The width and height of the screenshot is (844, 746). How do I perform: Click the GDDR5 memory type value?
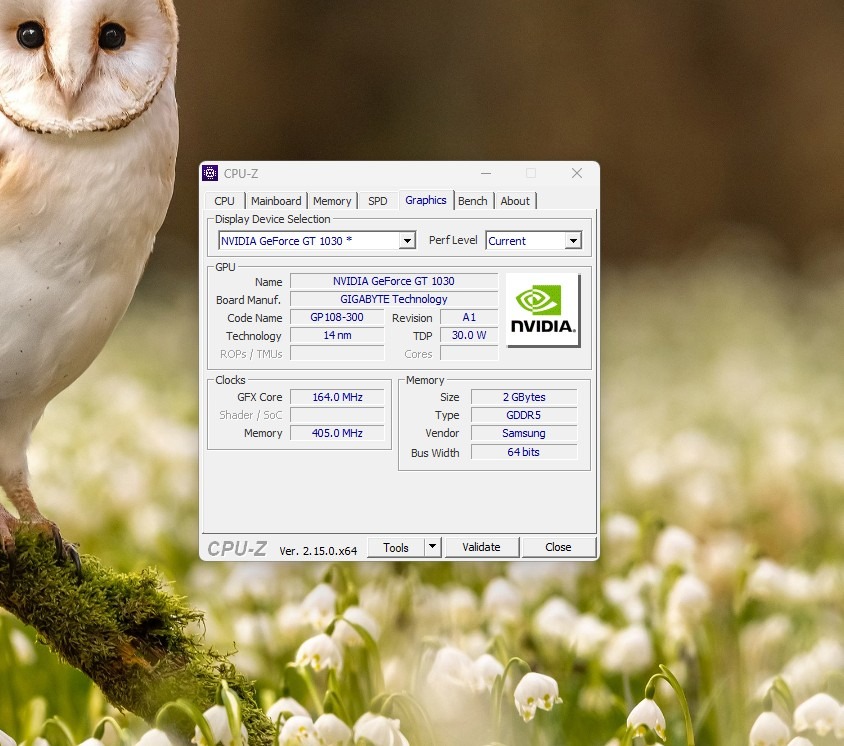(524, 416)
